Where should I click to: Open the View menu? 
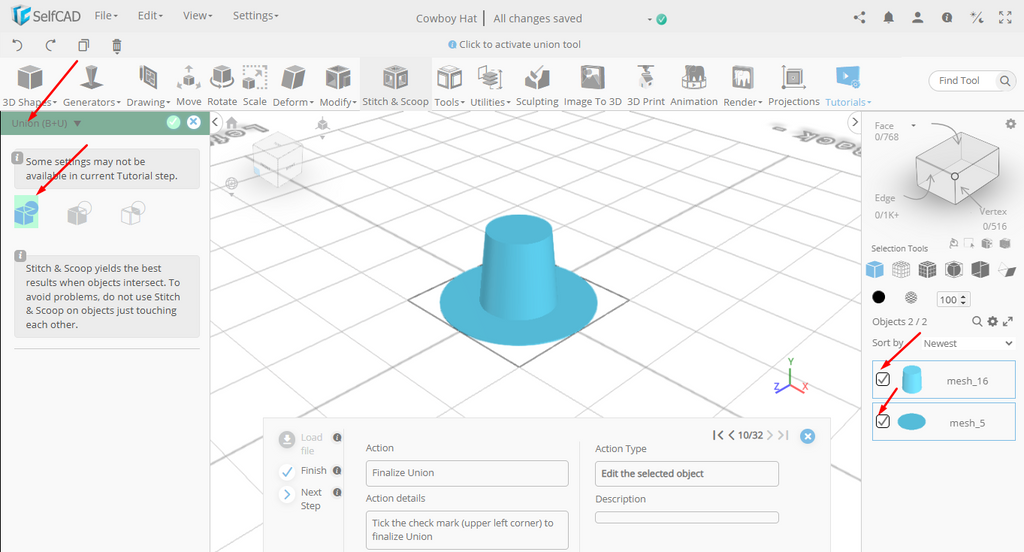click(x=197, y=16)
